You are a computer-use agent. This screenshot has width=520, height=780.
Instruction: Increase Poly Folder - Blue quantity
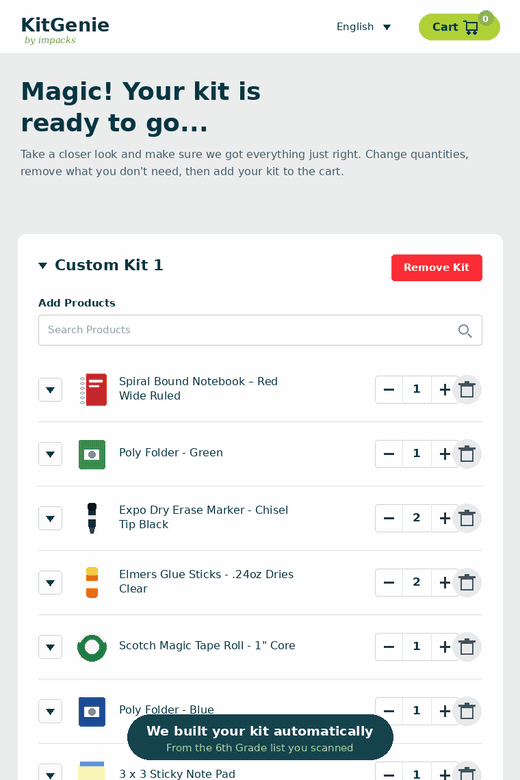(444, 711)
